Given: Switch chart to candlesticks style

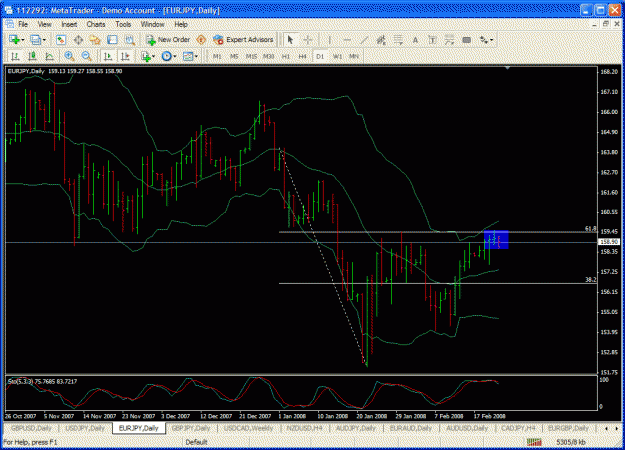Looking at the screenshot, I should click(x=32, y=56).
